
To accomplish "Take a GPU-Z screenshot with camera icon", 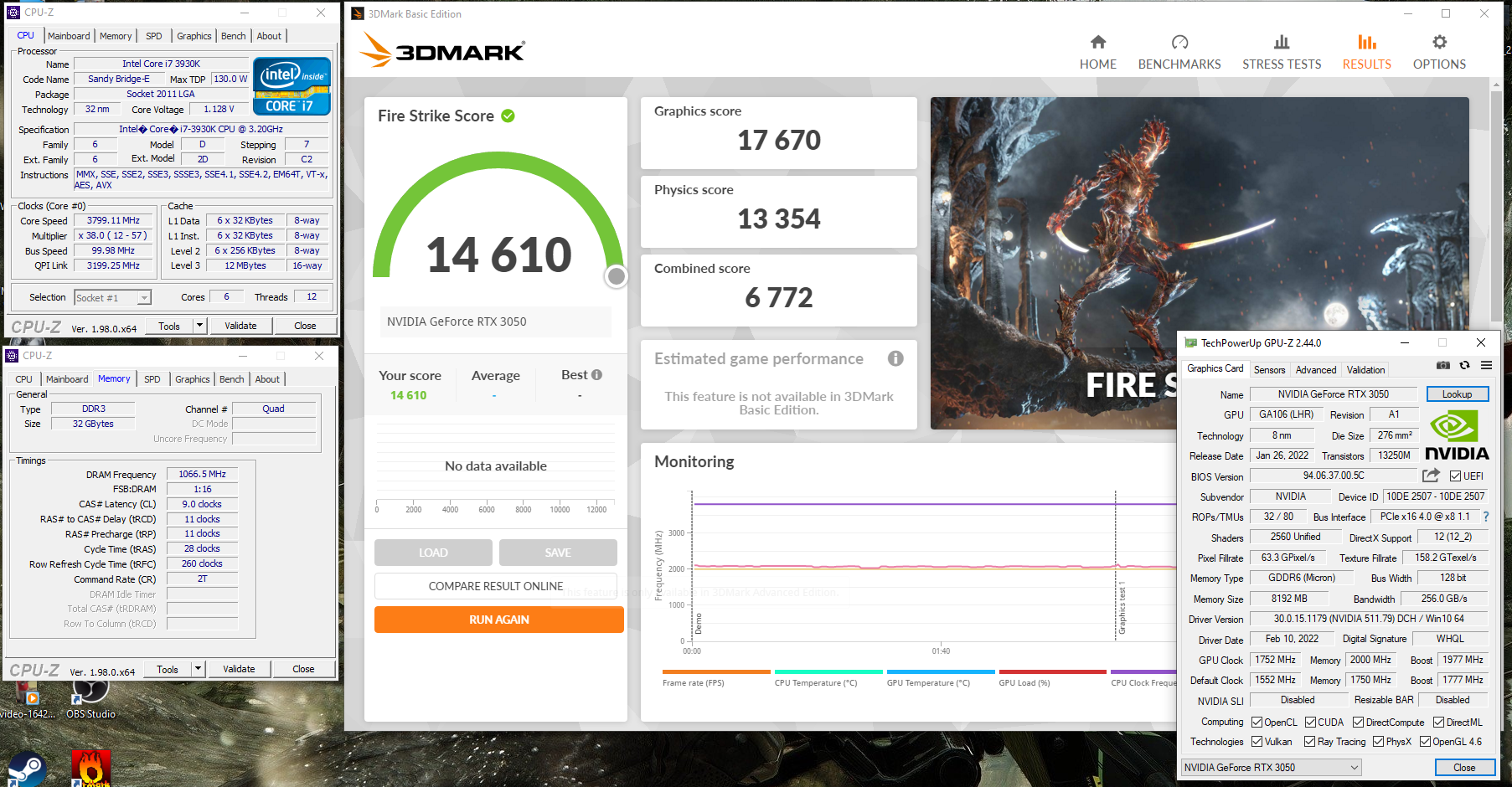I will coord(1442,365).
